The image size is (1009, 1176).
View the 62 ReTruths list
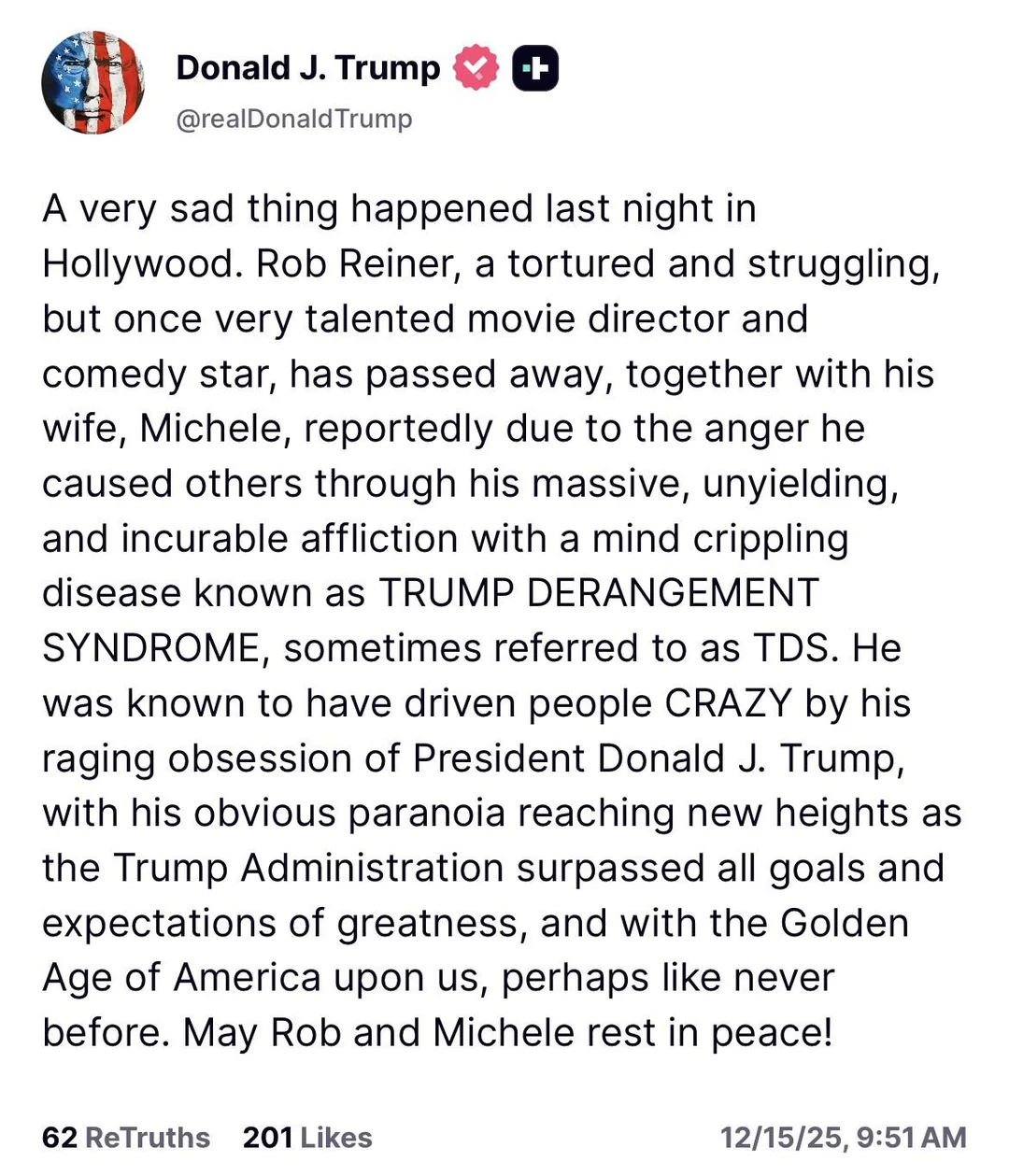(126, 1137)
